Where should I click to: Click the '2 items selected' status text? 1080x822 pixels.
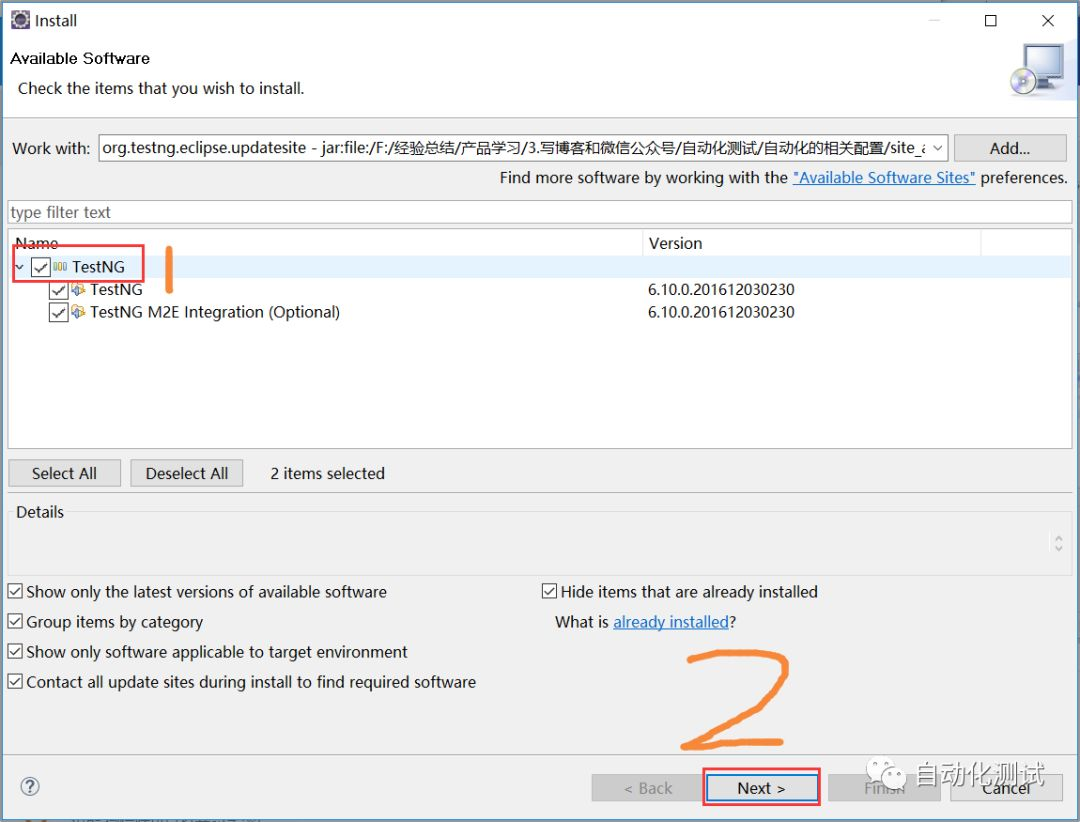(327, 473)
